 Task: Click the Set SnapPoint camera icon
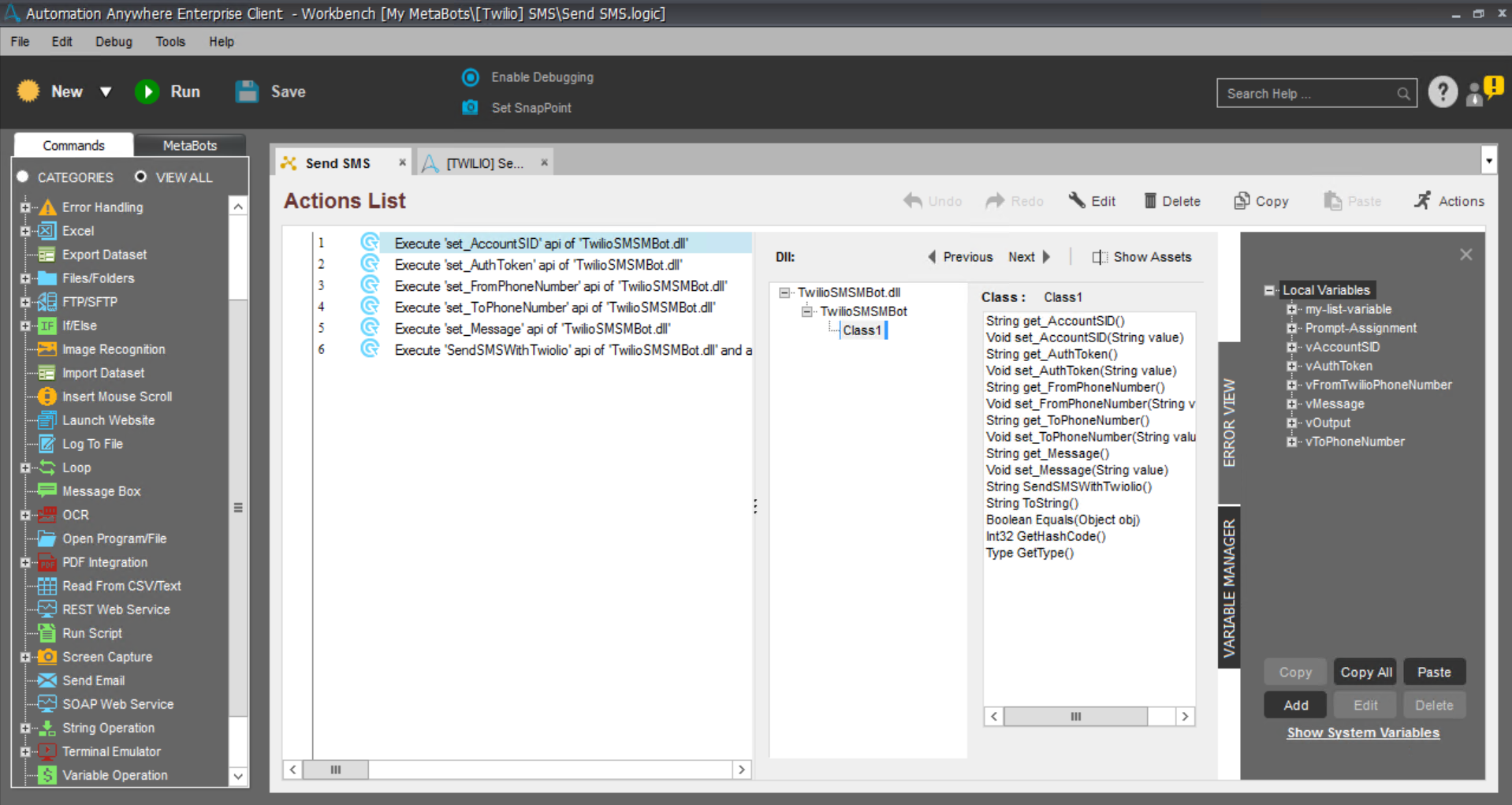[470, 107]
